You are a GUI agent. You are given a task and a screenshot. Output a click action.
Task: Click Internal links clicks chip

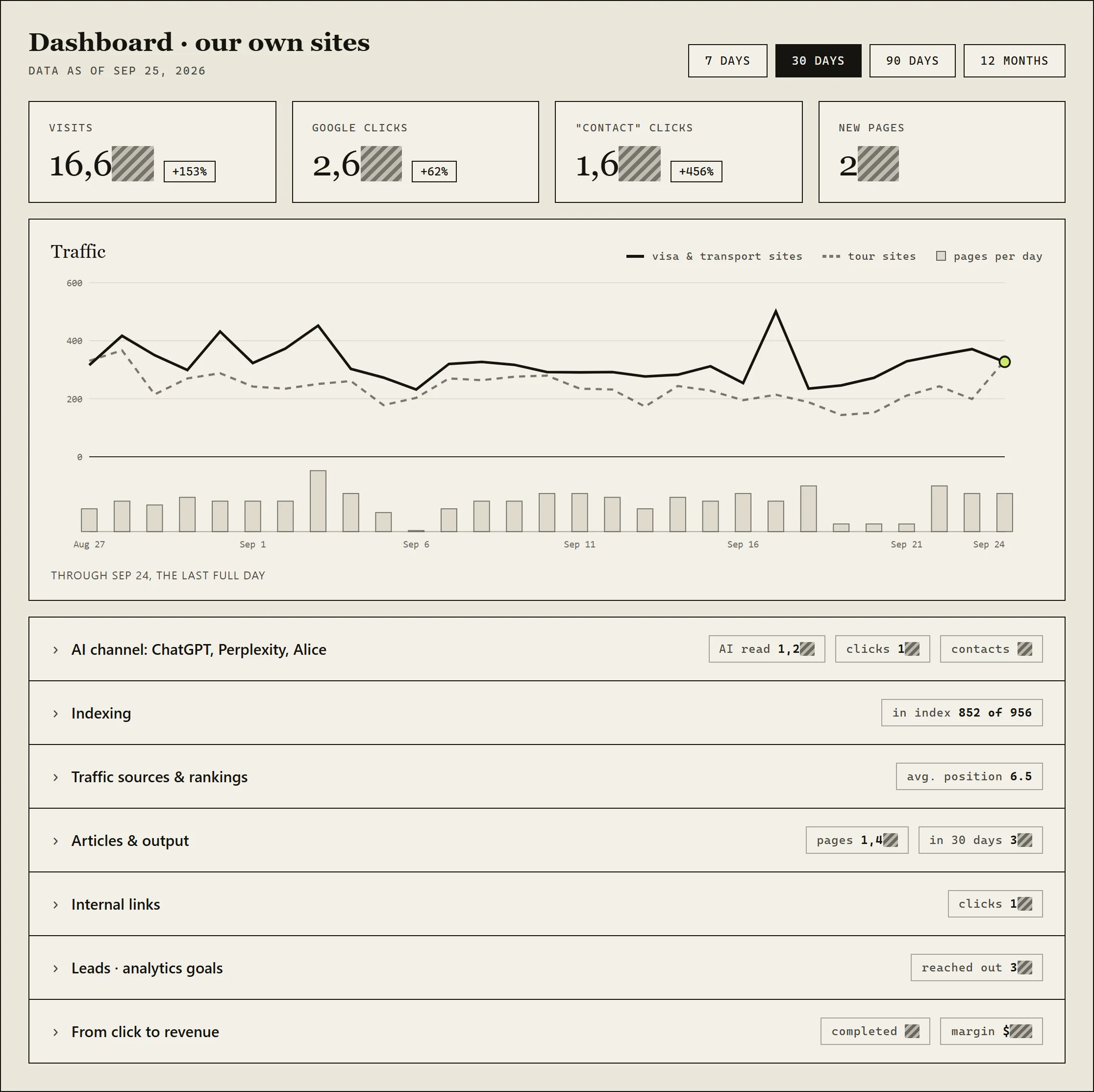tap(995, 903)
